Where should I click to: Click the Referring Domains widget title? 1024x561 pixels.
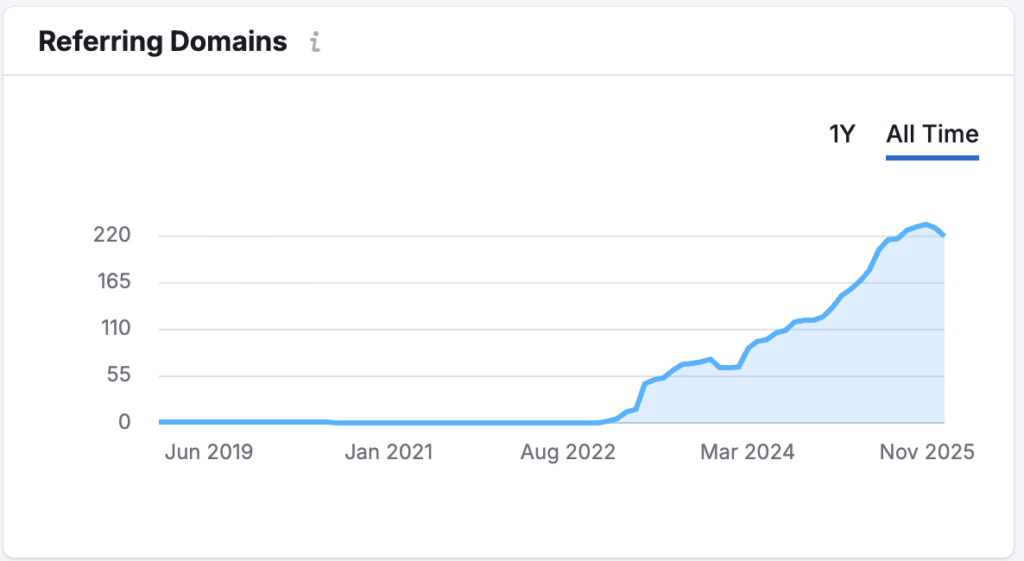pos(162,42)
